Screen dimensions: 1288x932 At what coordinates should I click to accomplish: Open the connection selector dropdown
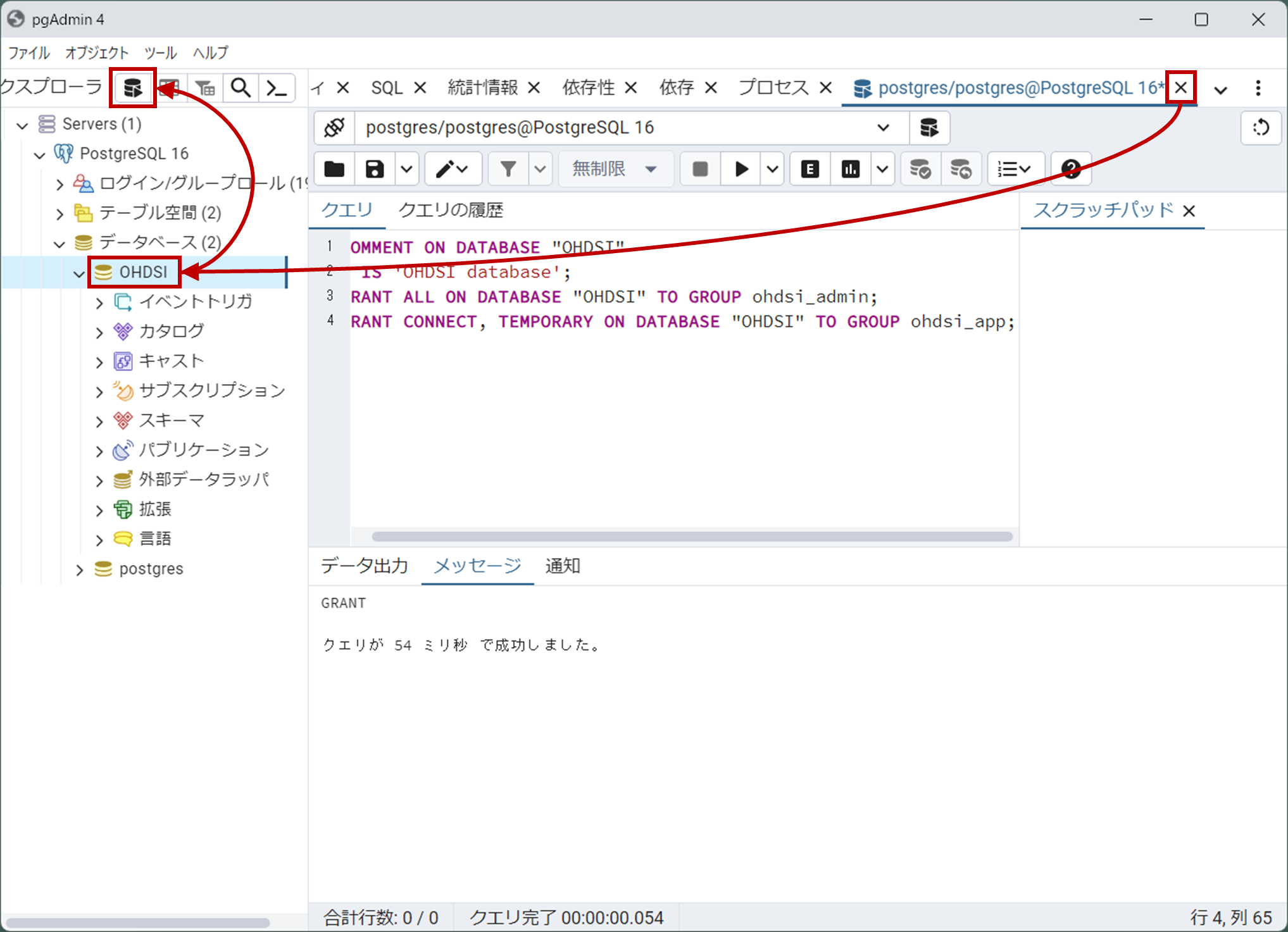coord(632,128)
